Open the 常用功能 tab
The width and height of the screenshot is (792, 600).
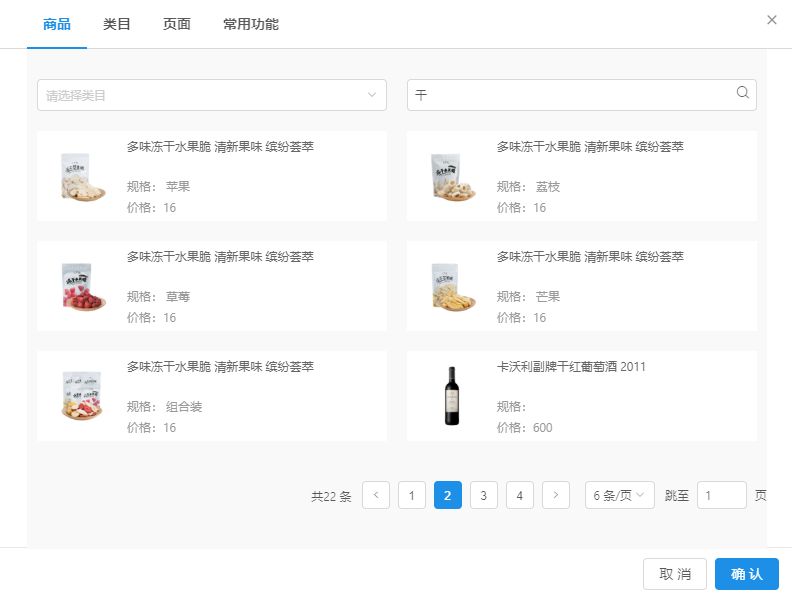(251, 24)
